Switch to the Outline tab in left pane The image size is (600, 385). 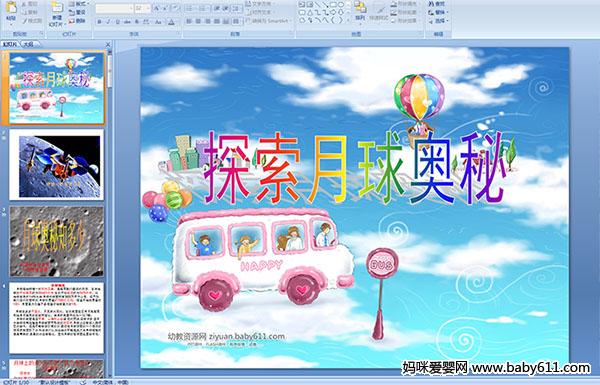point(28,44)
